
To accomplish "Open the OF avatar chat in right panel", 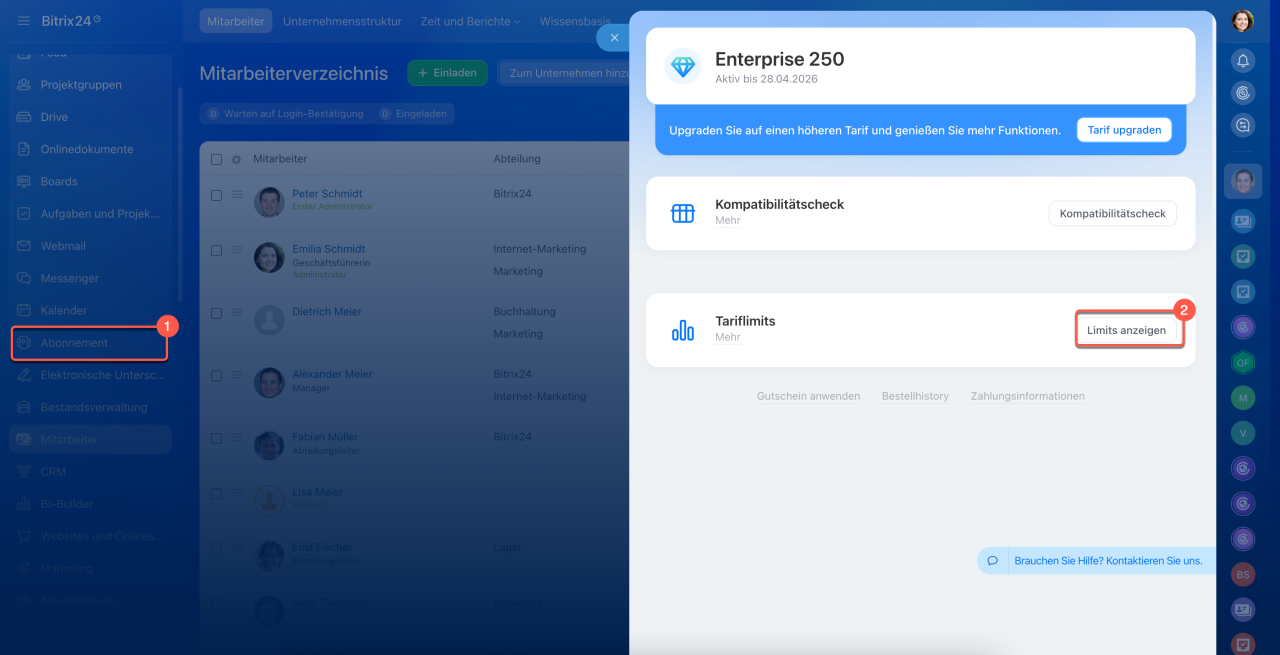I will click(1243, 363).
